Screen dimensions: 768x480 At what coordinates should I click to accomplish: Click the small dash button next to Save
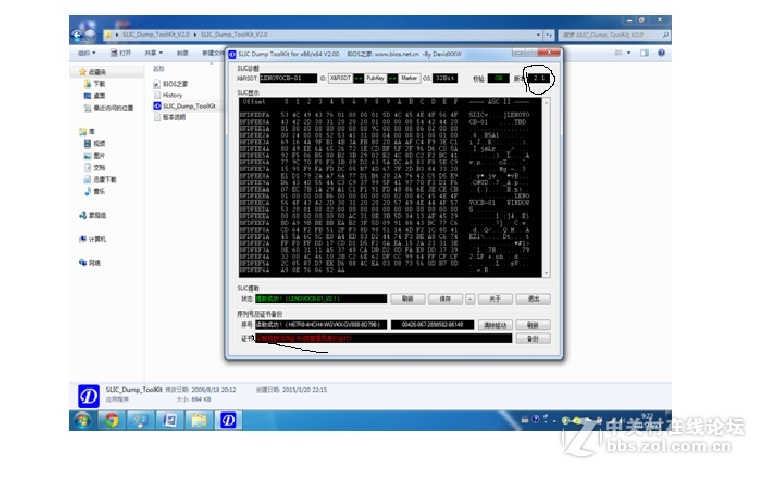470,299
